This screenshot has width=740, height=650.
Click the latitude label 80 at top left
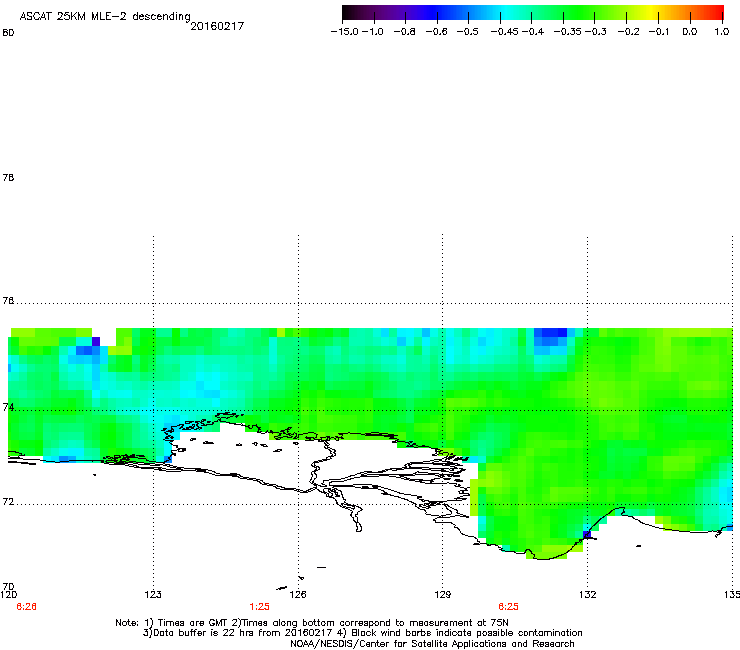[8, 33]
